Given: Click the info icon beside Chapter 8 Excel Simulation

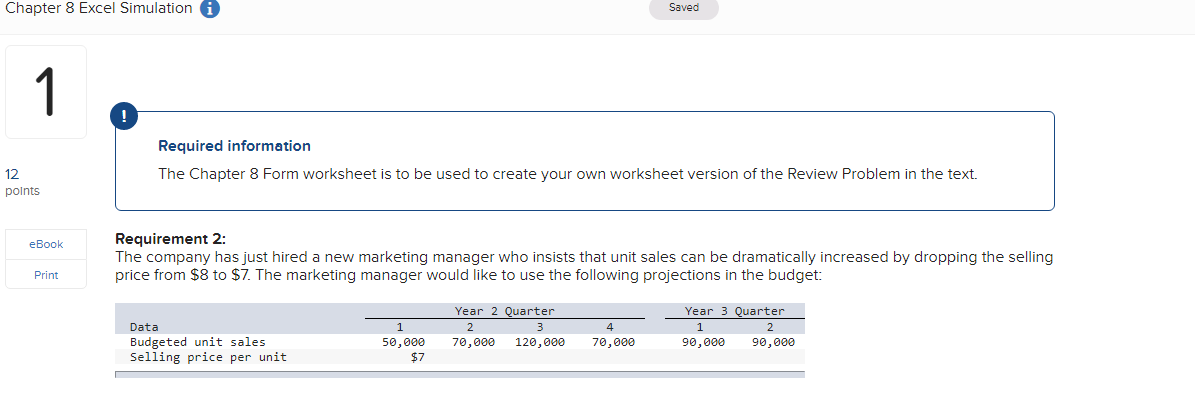Looking at the screenshot, I should click(210, 9).
